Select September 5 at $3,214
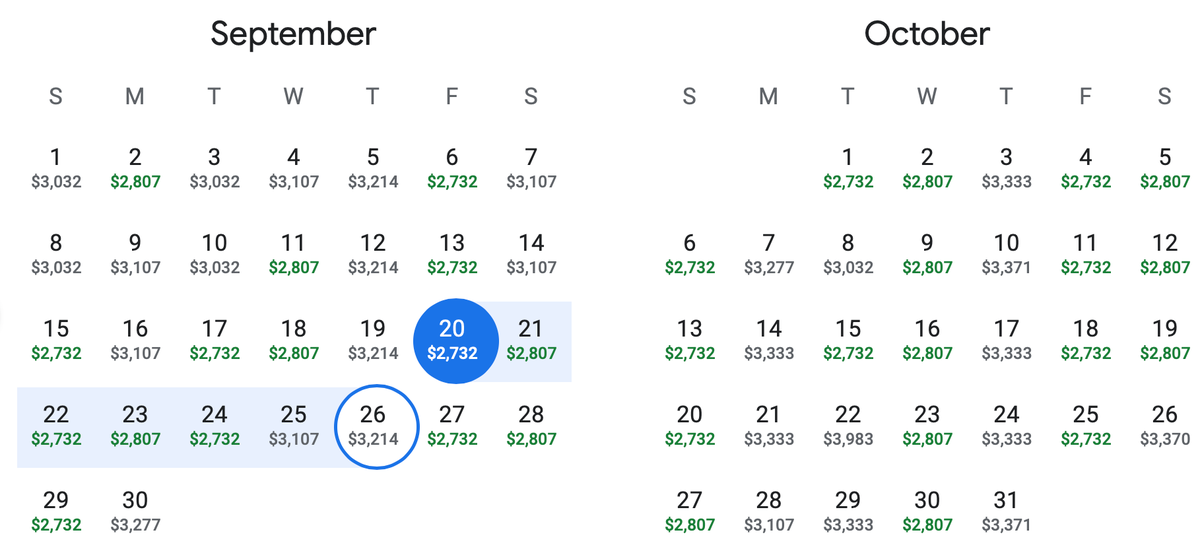The image size is (1200, 553). [373, 169]
